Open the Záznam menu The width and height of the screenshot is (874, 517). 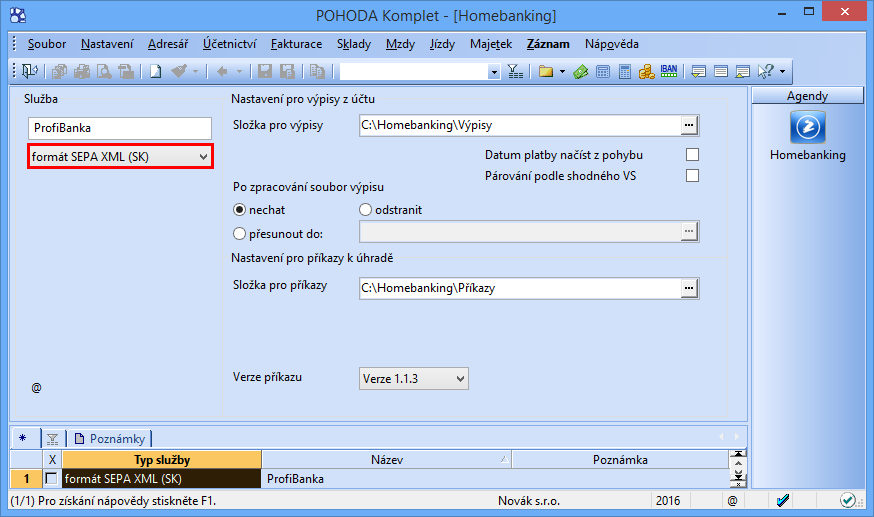coord(548,44)
